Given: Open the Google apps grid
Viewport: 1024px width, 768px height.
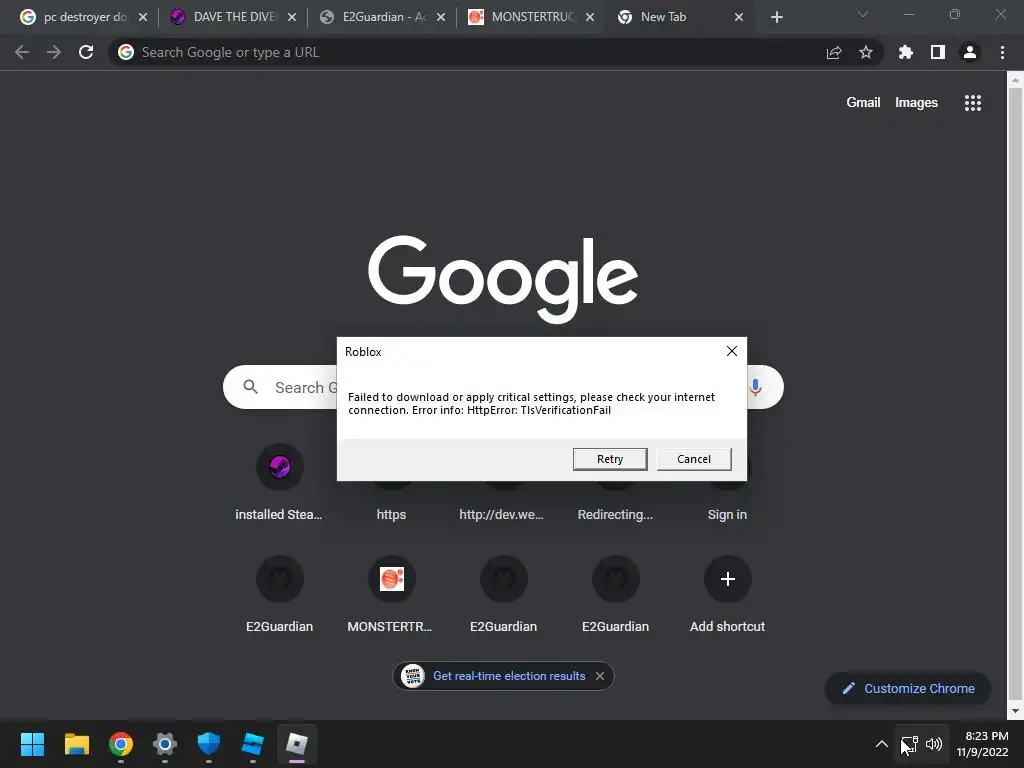Looking at the screenshot, I should click(972, 103).
